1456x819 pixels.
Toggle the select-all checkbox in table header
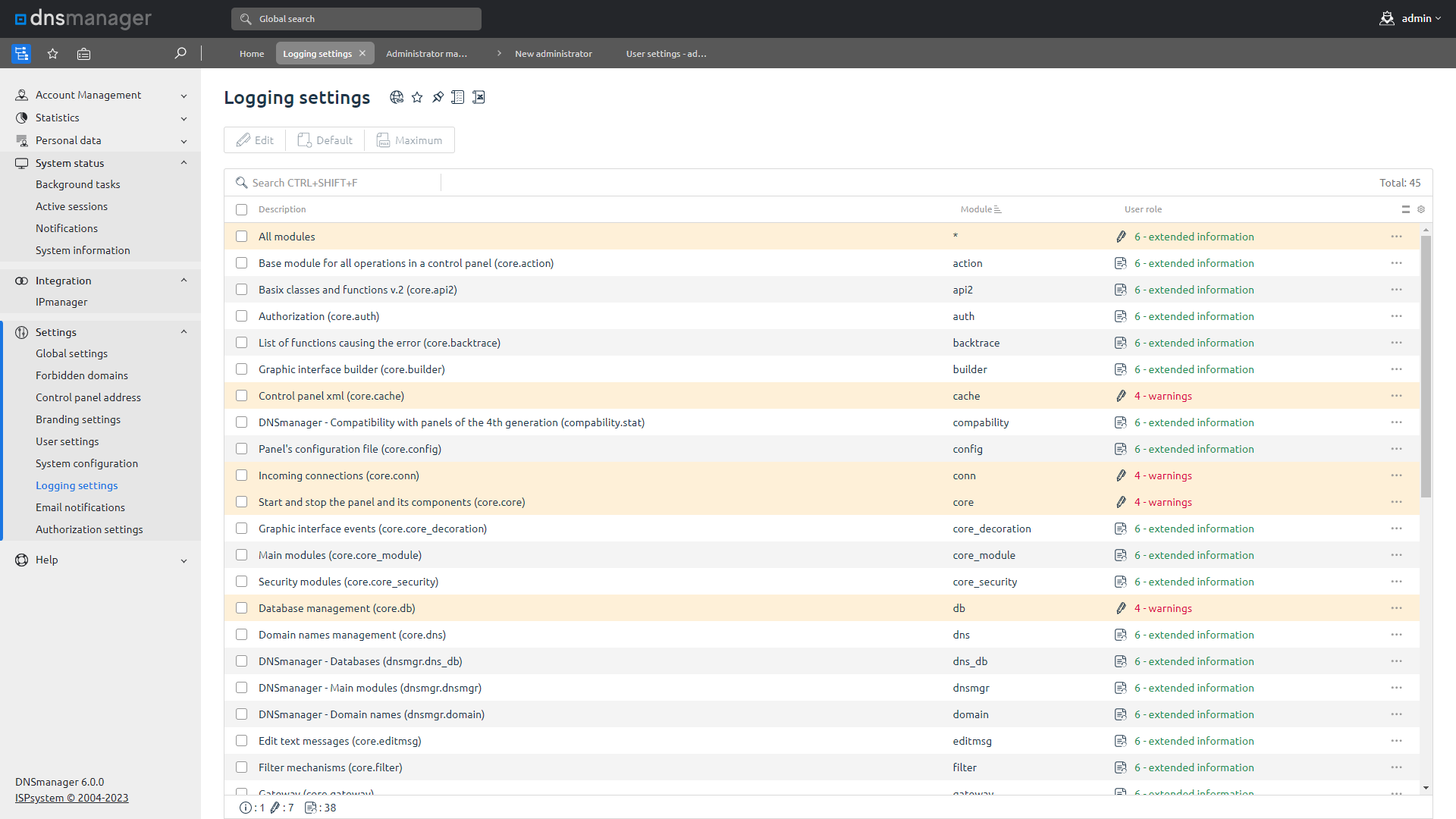241,209
